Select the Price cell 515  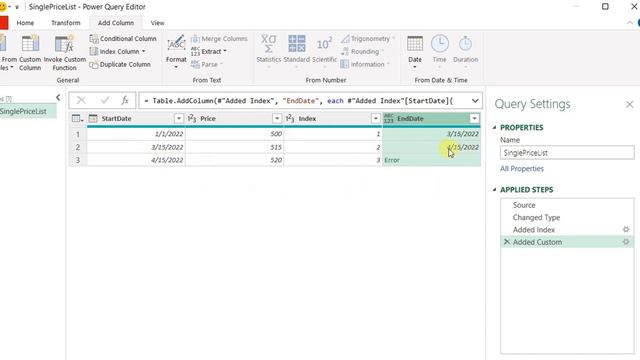click(234, 147)
